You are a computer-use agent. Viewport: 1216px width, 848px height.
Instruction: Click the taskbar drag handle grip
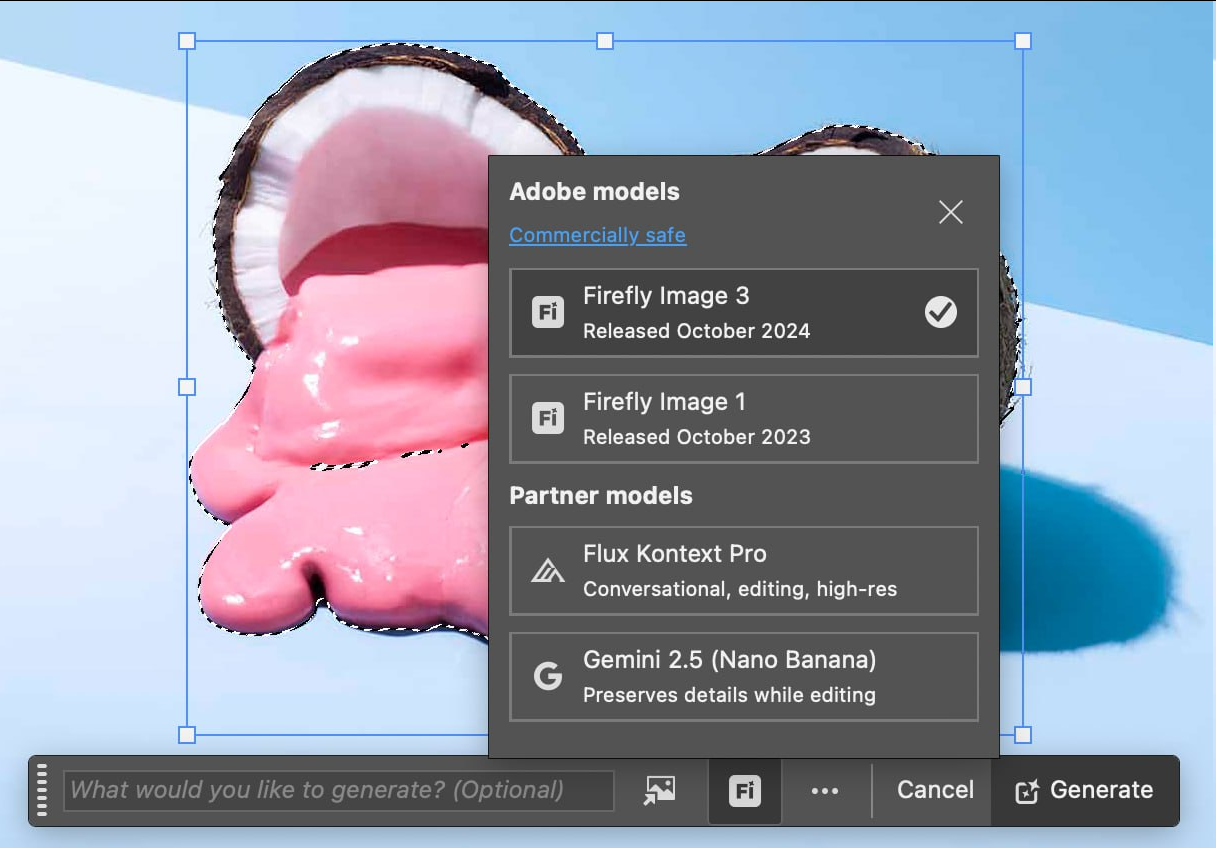42,790
